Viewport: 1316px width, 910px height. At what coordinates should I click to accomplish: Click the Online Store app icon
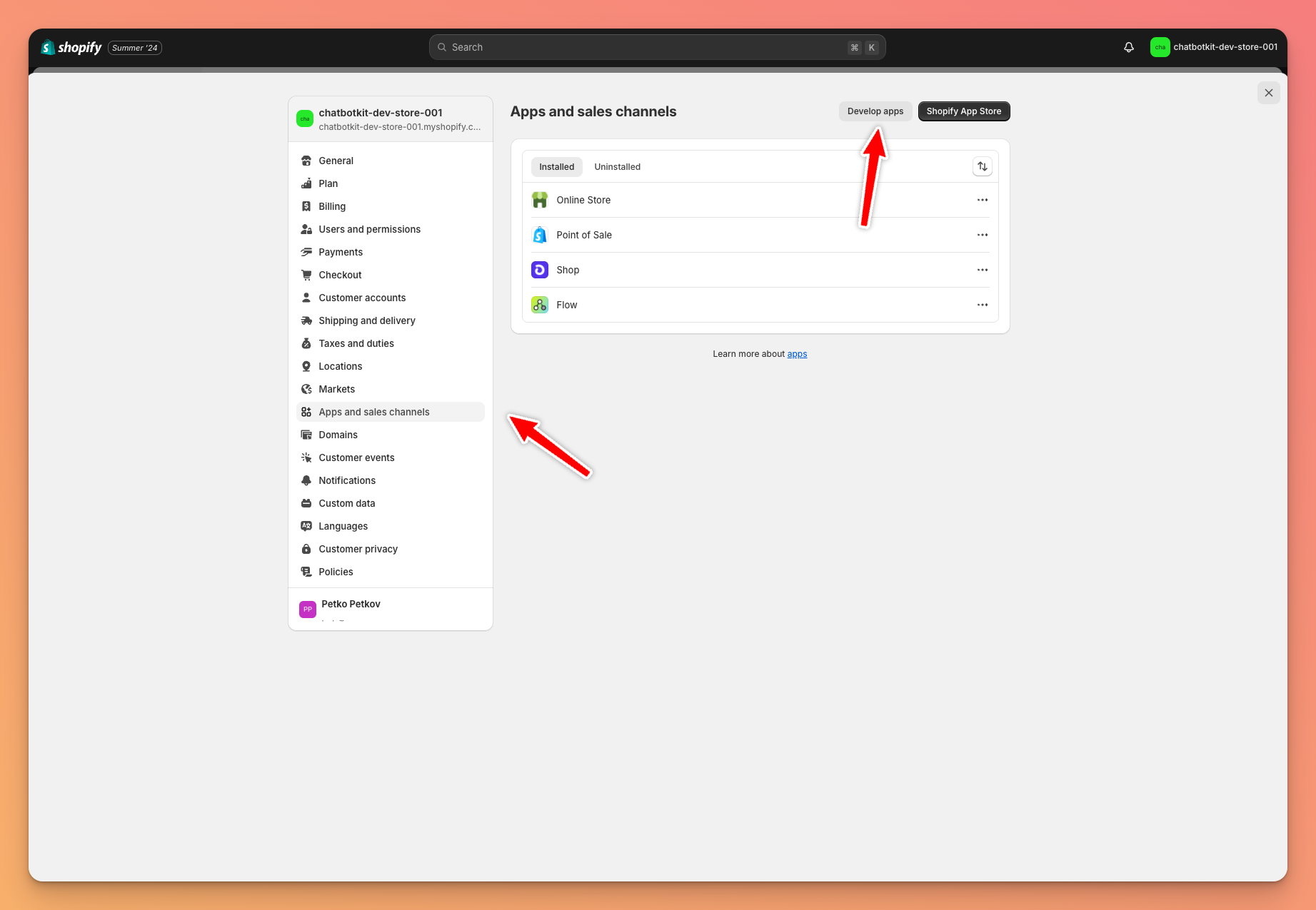[540, 200]
